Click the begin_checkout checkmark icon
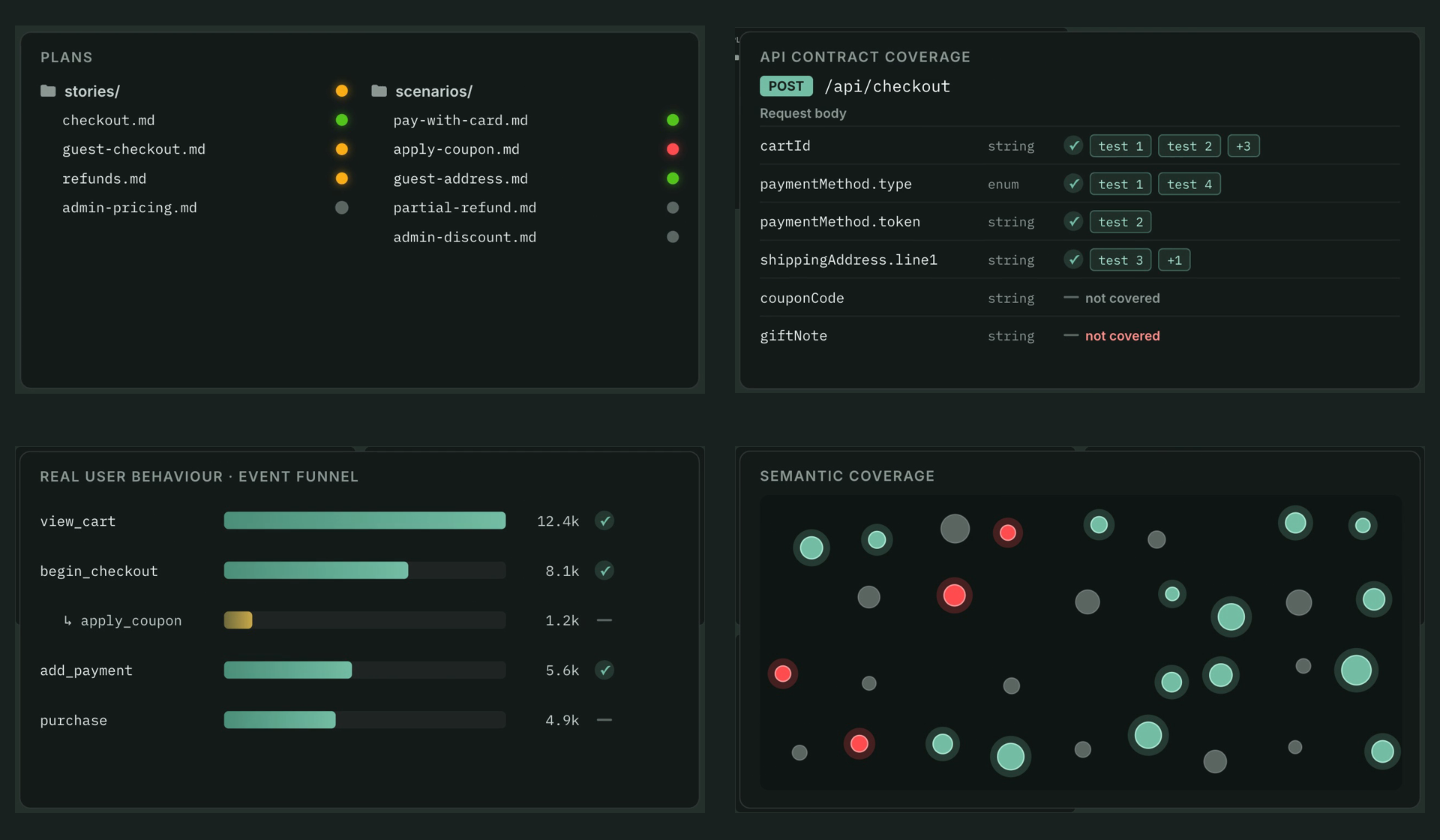1440x840 pixels. (x=604, y=571)
